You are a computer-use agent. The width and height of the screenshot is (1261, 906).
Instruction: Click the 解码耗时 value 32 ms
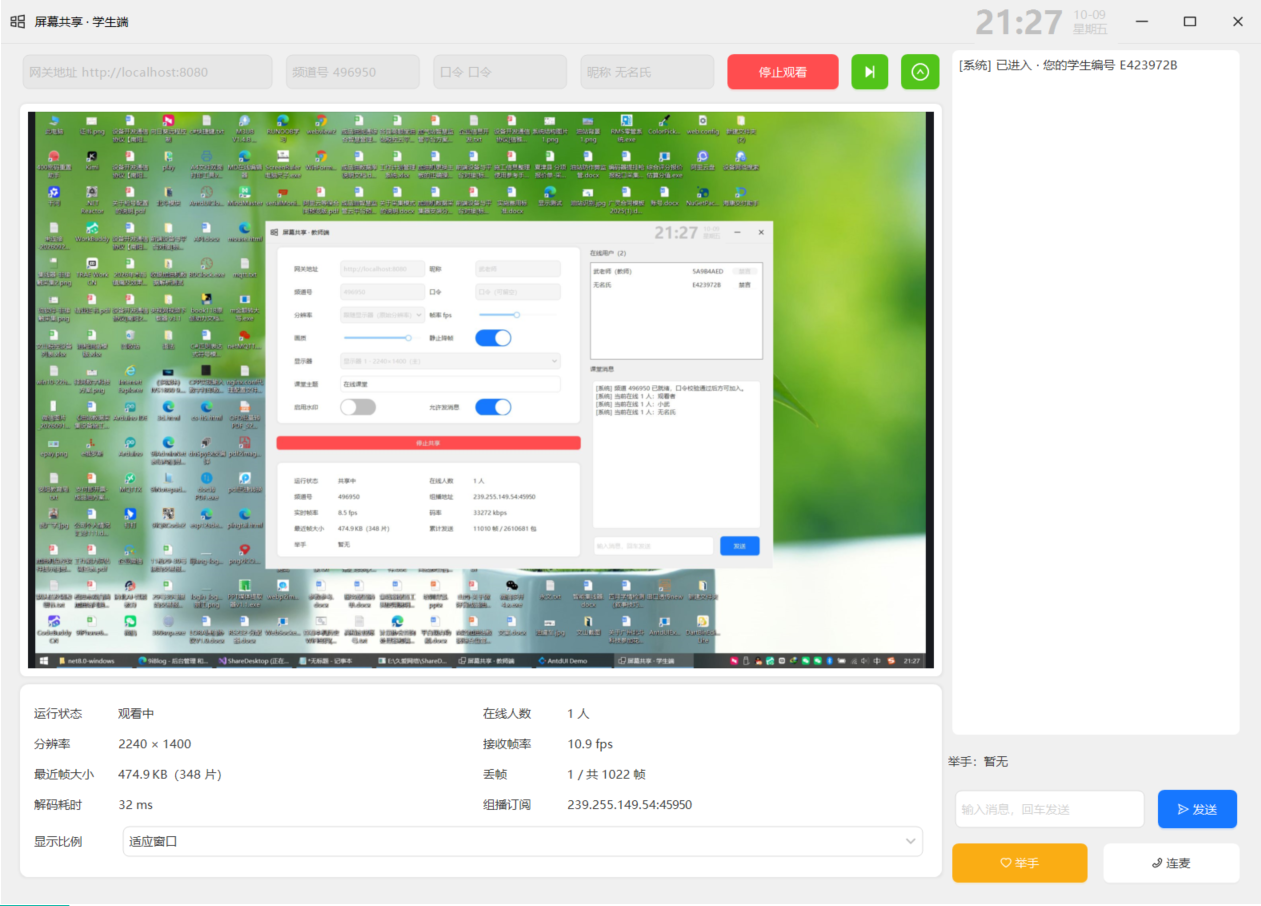point(135,805)
